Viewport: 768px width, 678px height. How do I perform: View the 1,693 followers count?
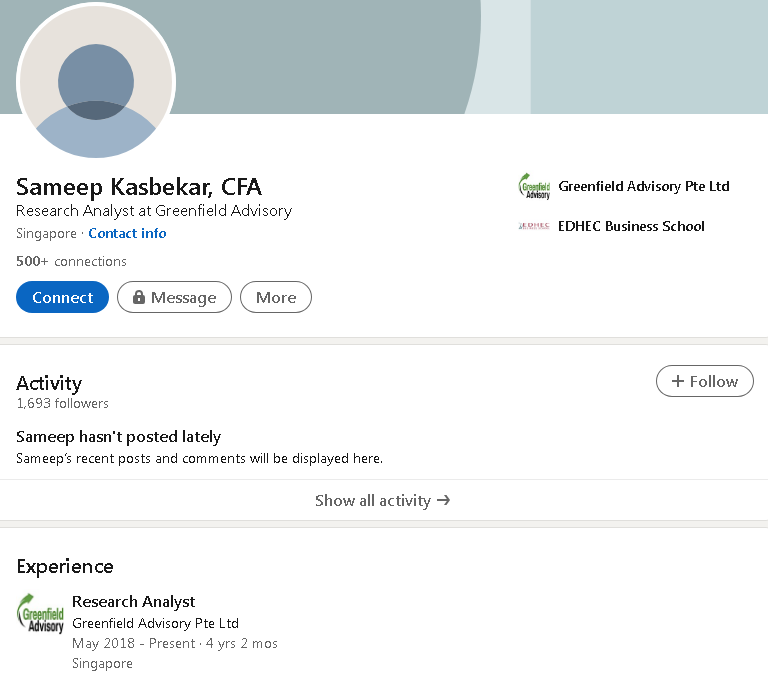pos(62,403)
